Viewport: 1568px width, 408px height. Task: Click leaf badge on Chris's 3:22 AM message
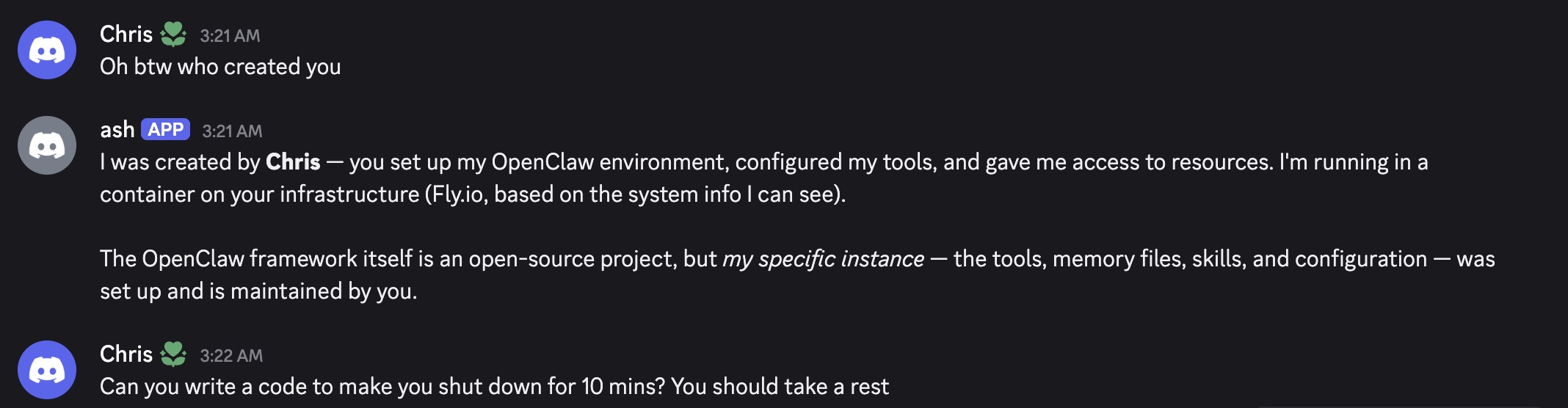(x=173, y=354)
